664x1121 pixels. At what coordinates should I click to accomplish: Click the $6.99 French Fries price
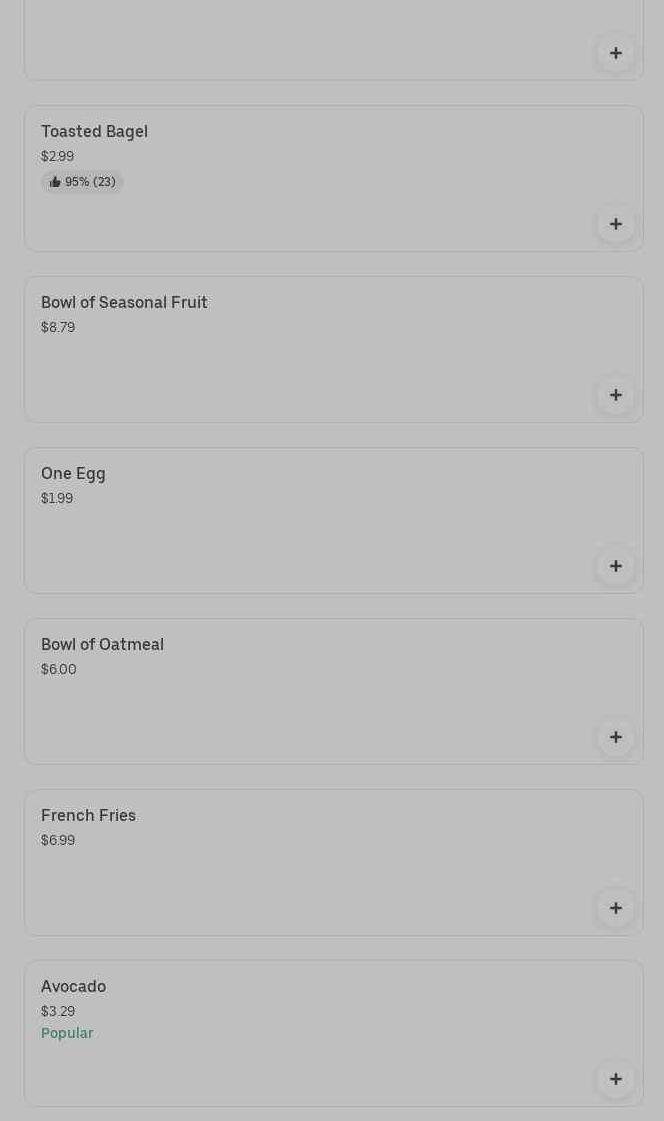[58, 840]
